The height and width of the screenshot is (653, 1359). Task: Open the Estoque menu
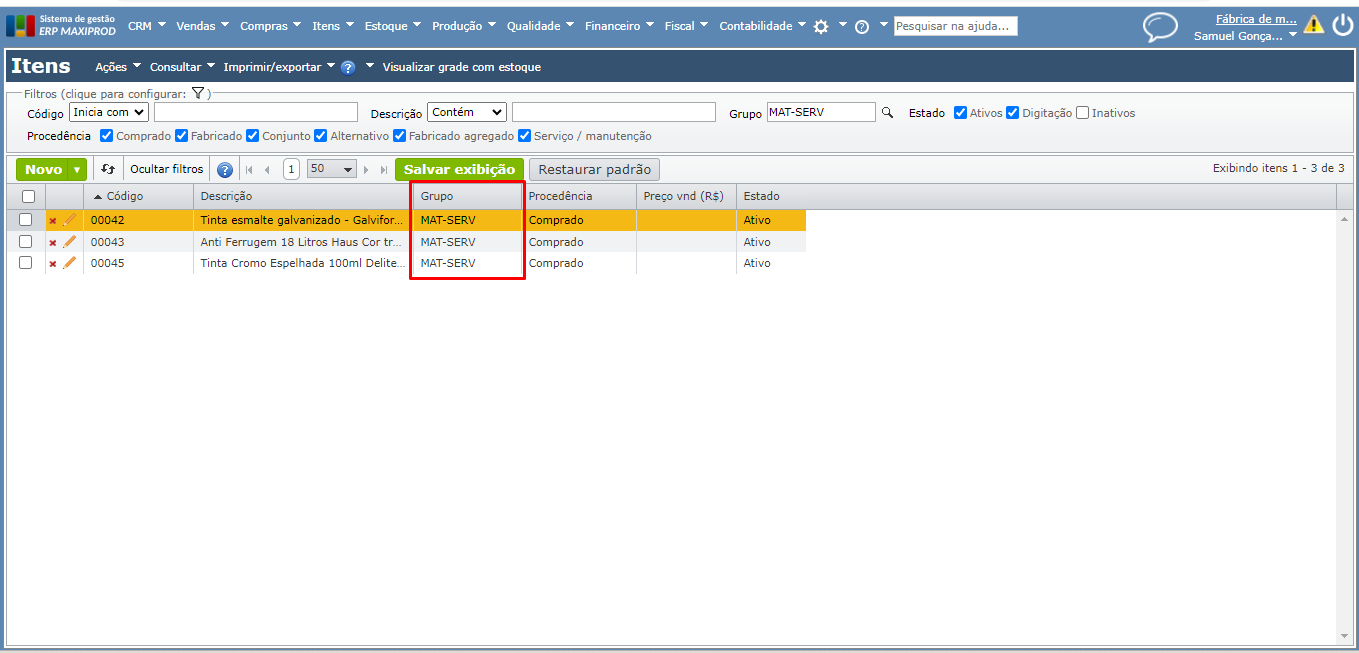coord(393,26)
